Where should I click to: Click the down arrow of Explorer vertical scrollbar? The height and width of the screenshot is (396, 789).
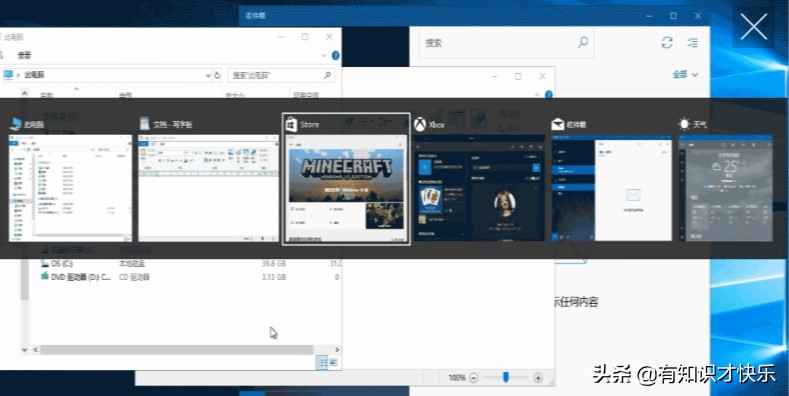coord(25,349)
